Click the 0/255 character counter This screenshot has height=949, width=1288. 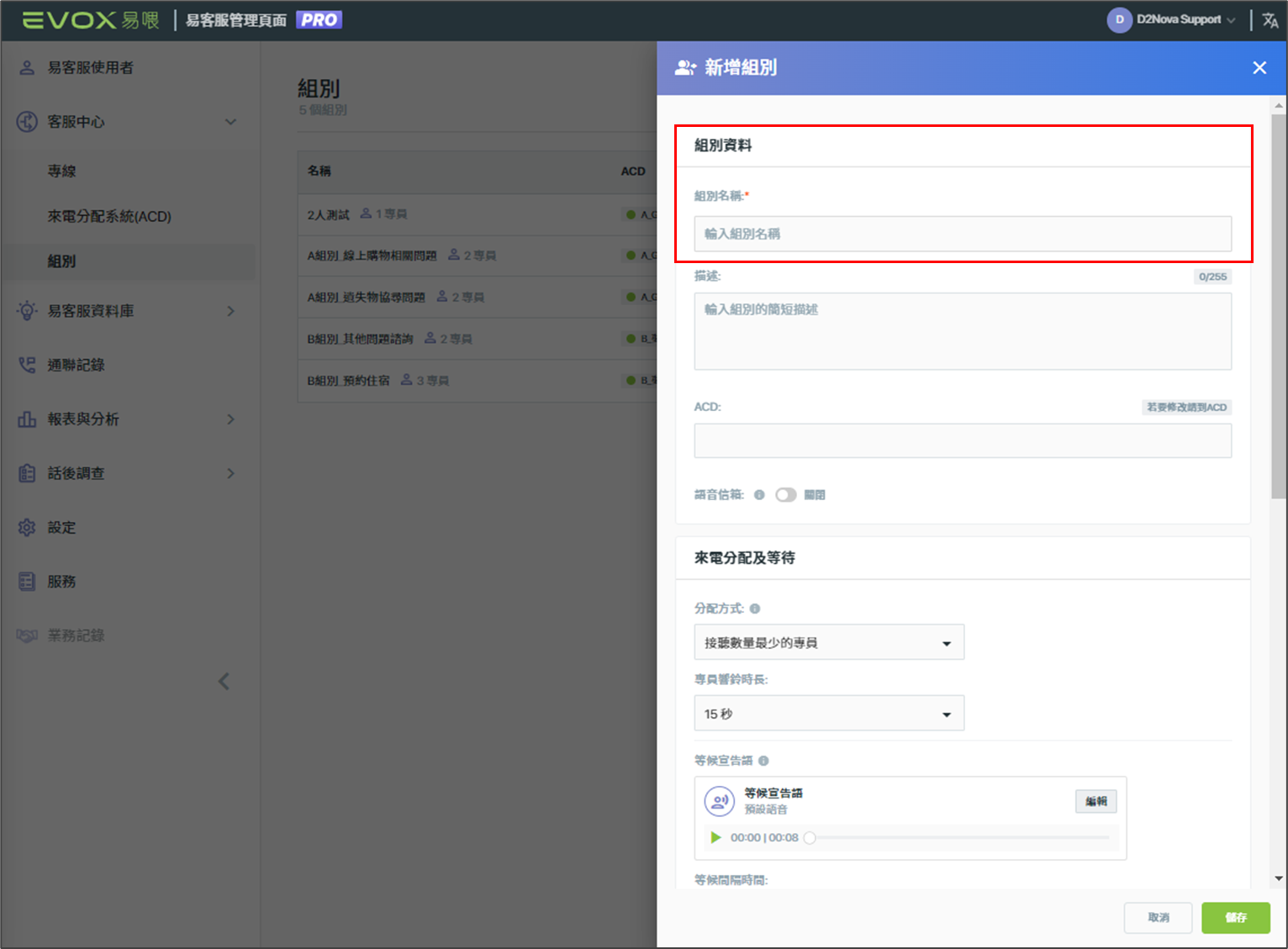[1212, 277]
